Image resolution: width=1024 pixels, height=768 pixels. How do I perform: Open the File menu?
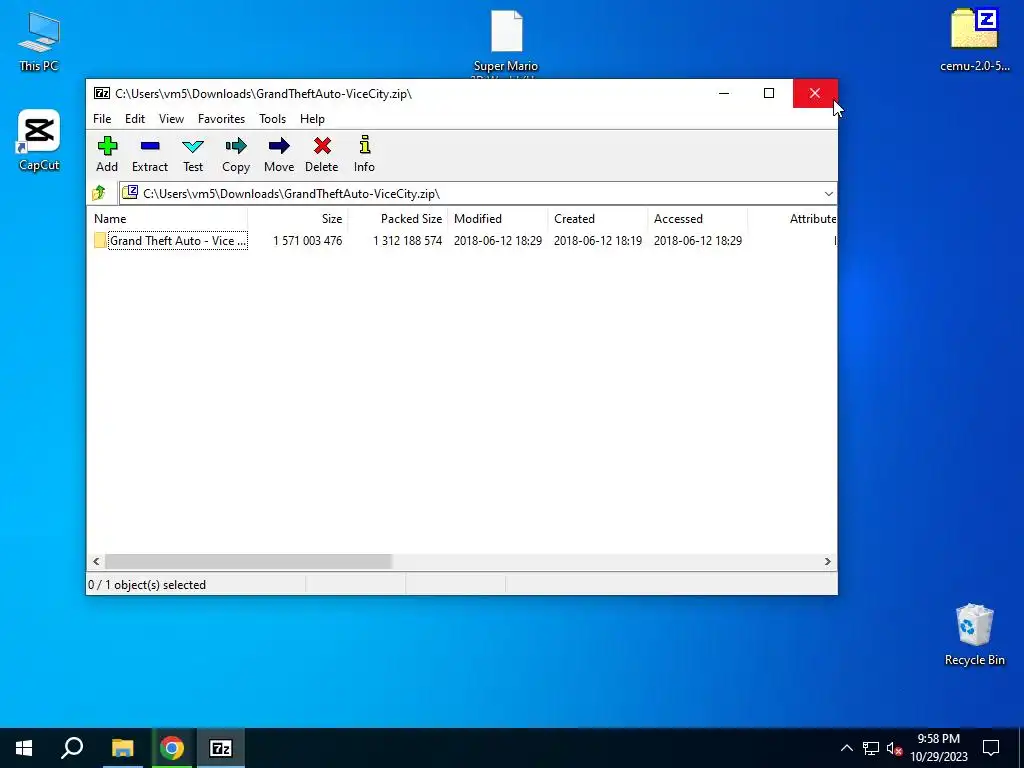(x=102, y=119)
